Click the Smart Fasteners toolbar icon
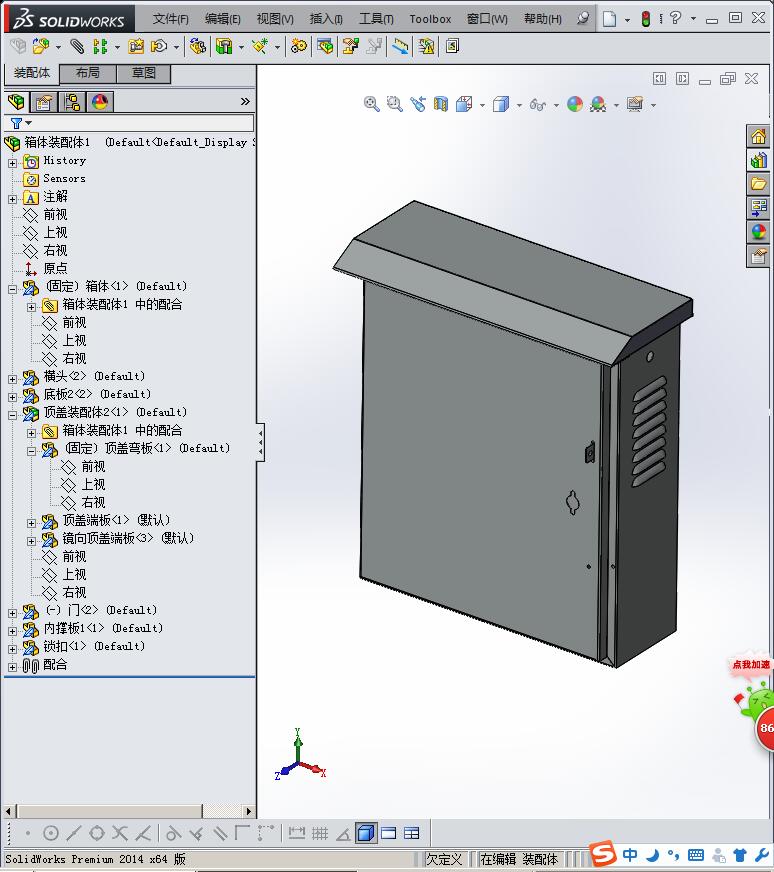Image resolution: width=774 pixels, height=872 pixels. coord(136,46)
